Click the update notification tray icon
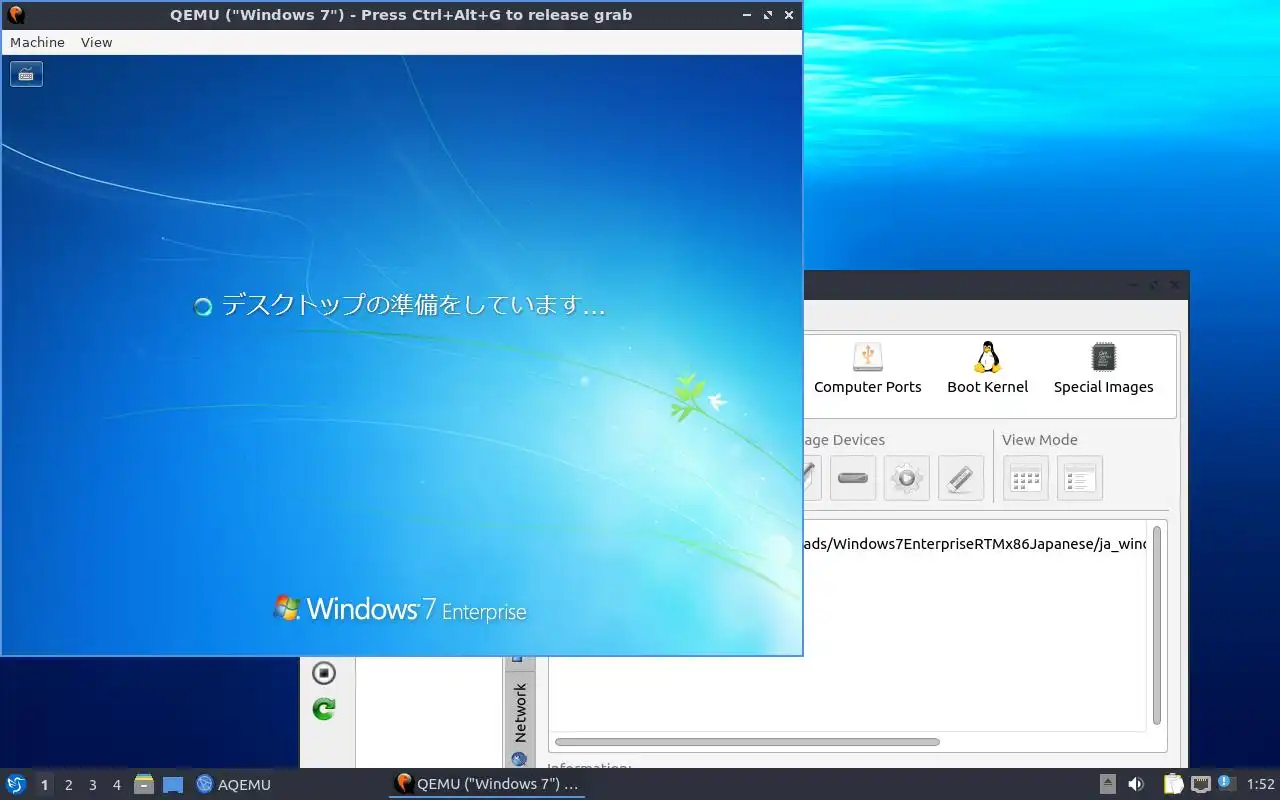The height and width of the screenshot is (800, 1280). point(1227,783)
